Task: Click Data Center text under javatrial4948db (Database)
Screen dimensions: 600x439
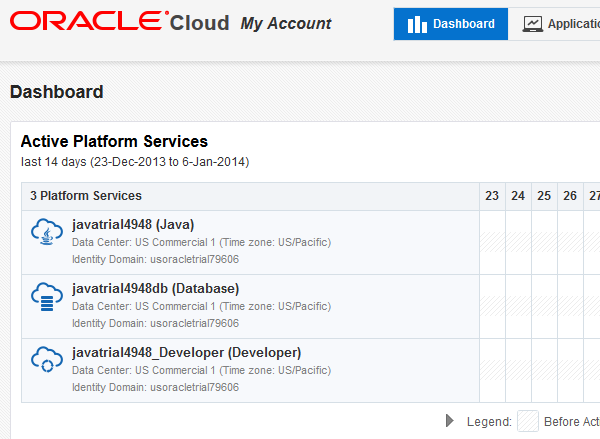Action: 201,306
